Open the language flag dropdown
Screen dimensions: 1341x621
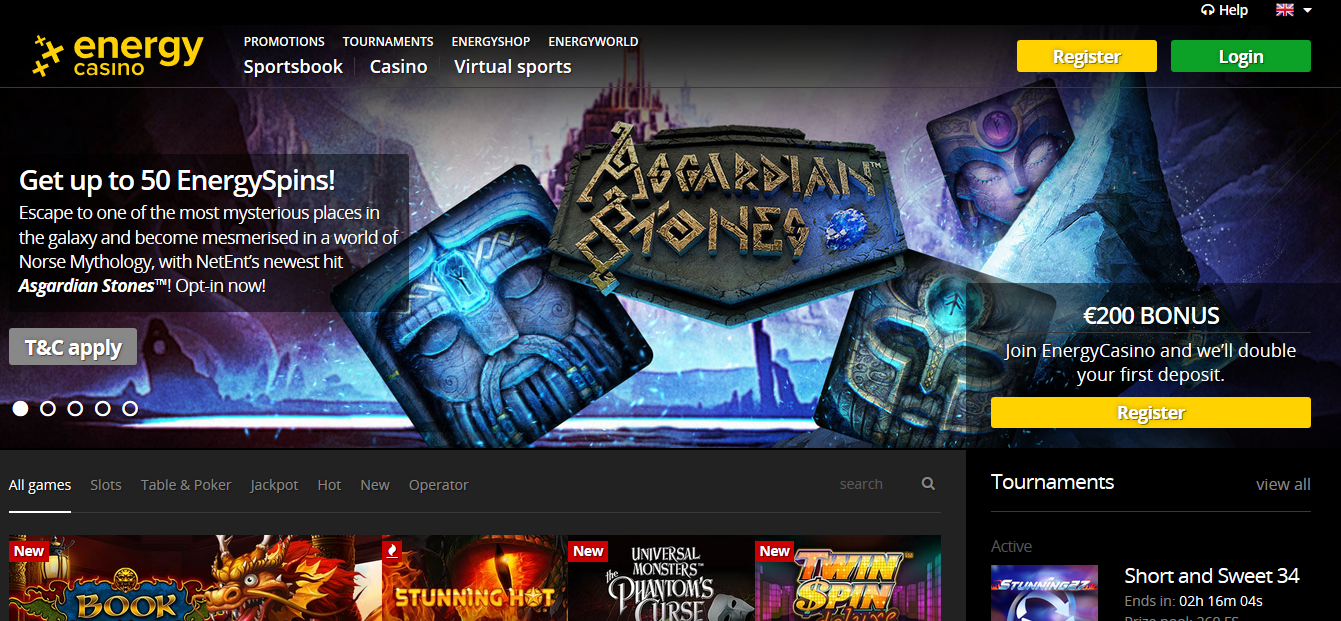[x=1293, y=10]
